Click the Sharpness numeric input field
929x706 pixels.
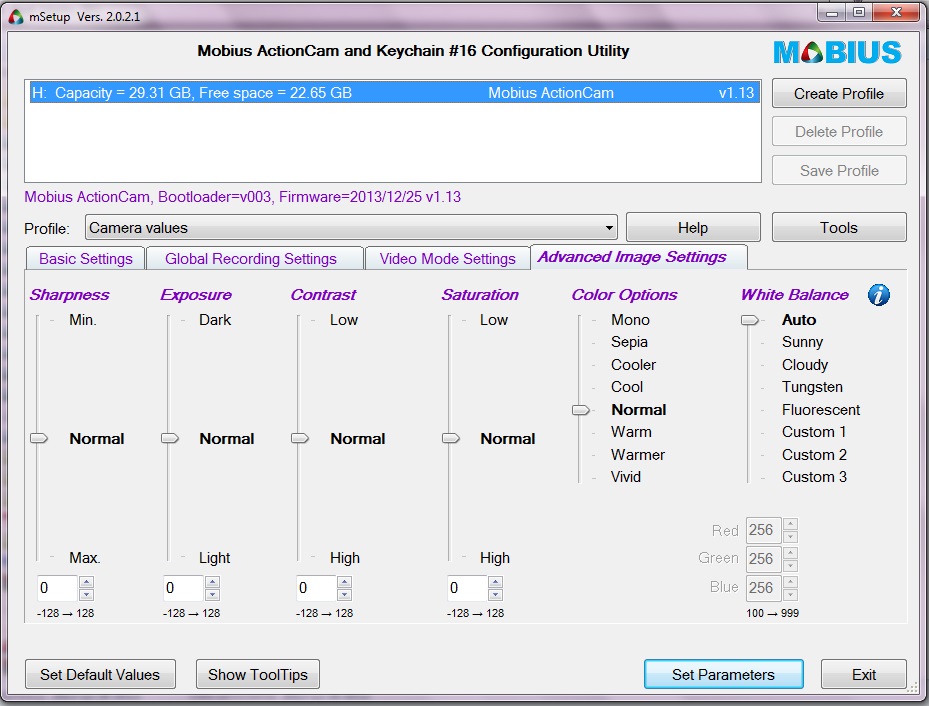click(56, 588)
